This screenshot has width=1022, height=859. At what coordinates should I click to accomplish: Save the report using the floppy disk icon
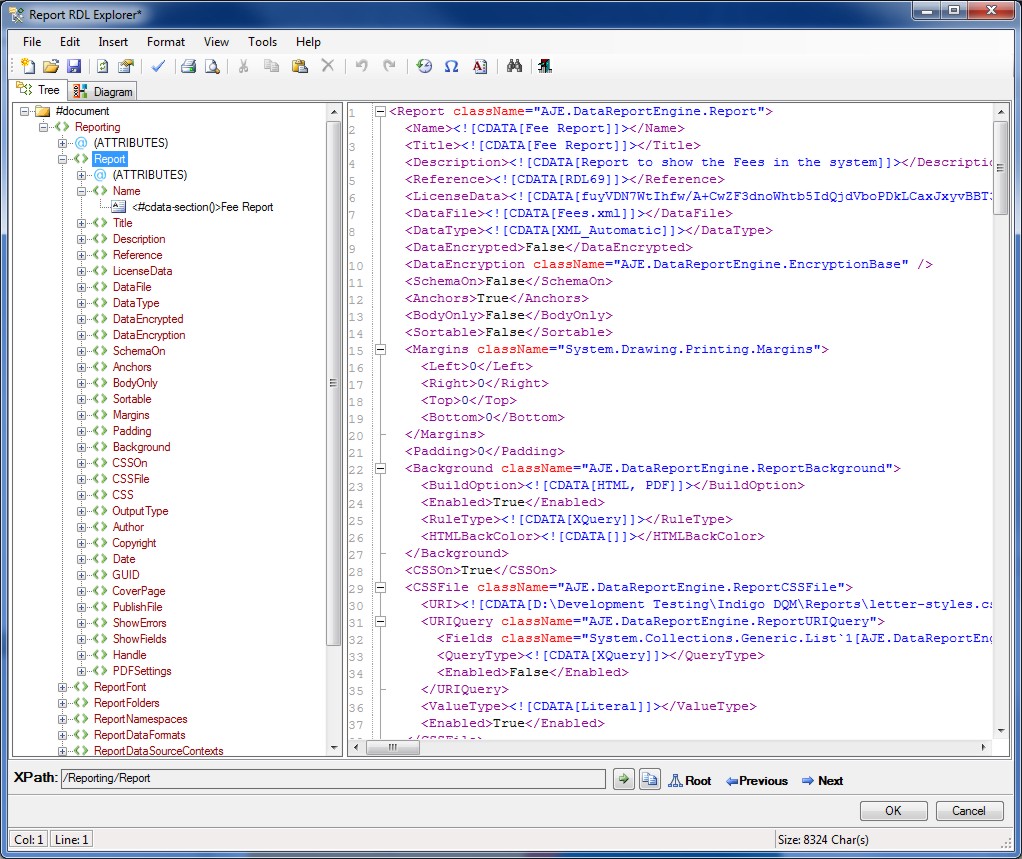click(73, 67)
